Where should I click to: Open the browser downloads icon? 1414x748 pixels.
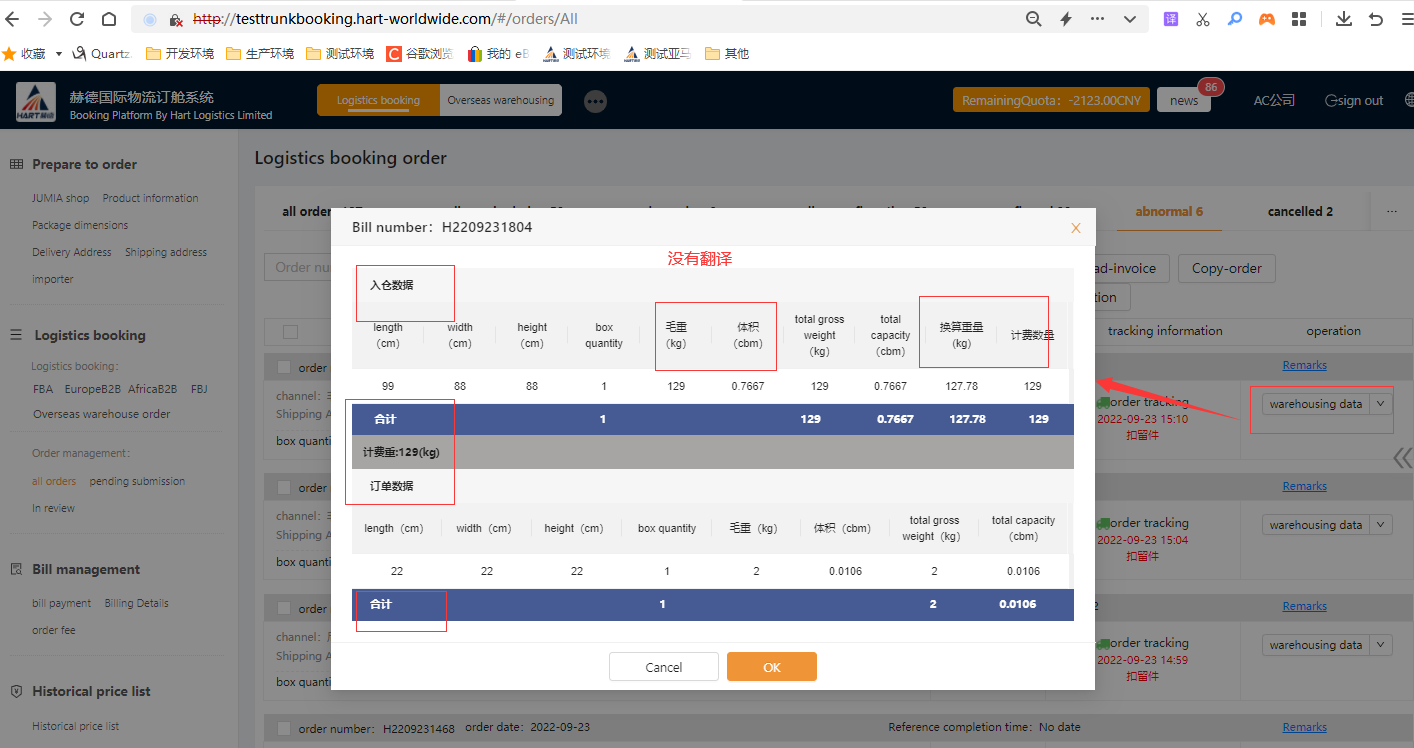(x=1344, y=19)
